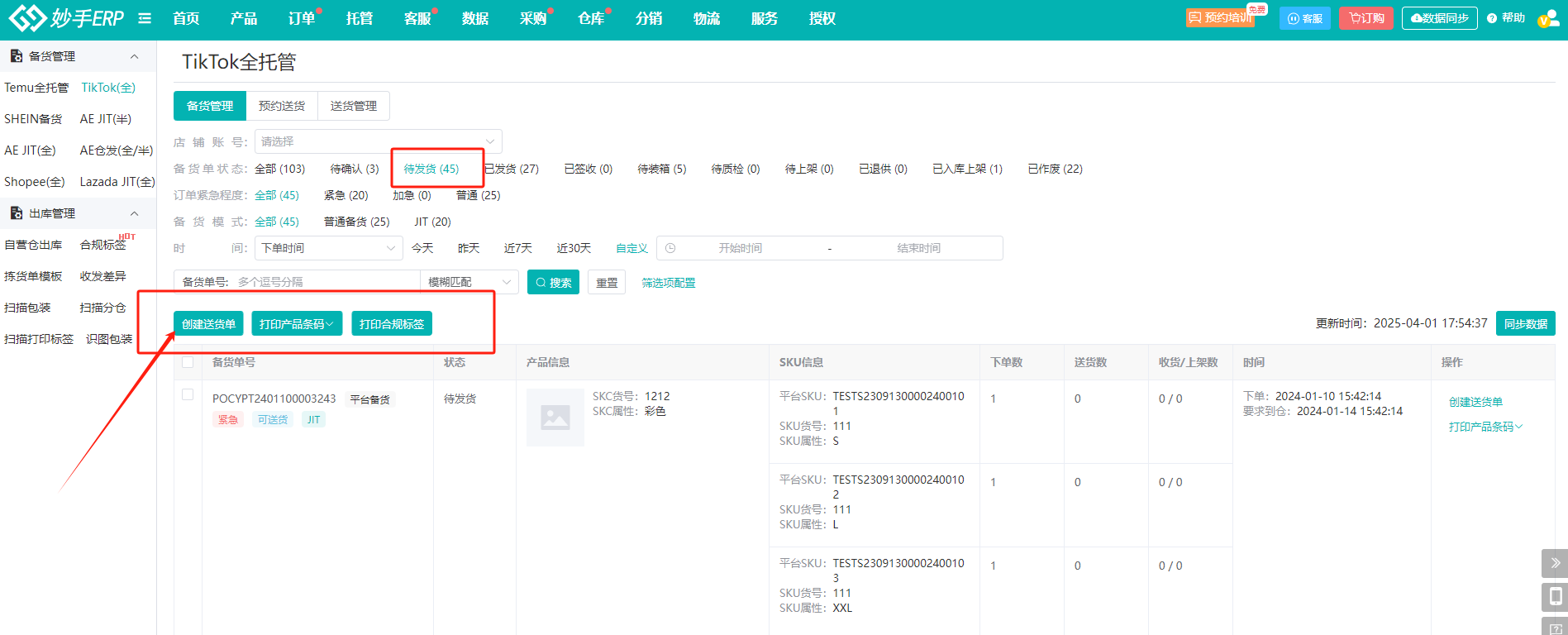
Task: Open the 仓库 top menu
Action: (x=591, y=18)
